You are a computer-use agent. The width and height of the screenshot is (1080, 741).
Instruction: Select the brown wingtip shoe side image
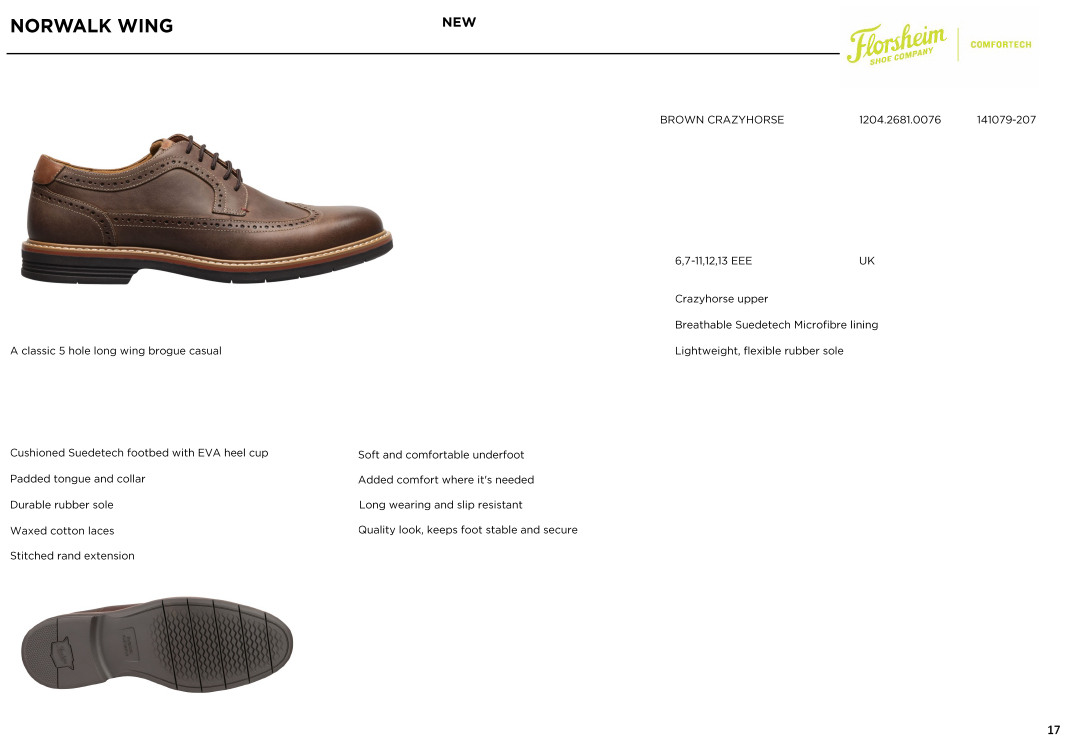tap(207, 209)
